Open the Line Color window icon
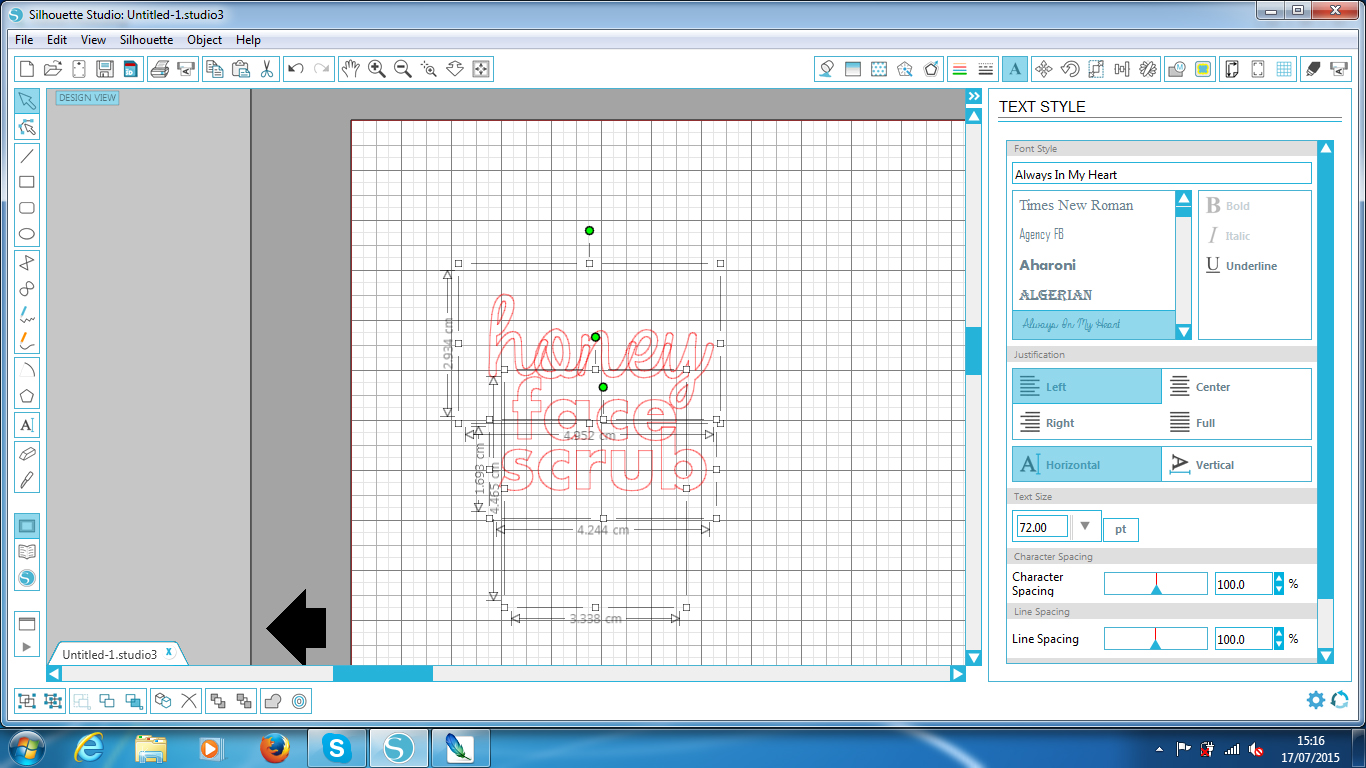 tap(960, 69)
